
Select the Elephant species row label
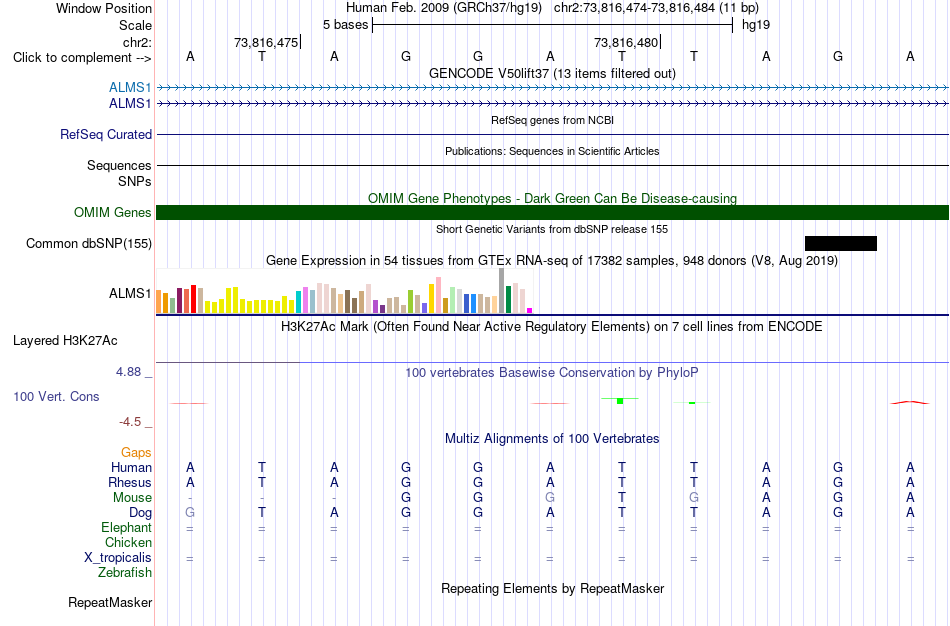[127, 527]
